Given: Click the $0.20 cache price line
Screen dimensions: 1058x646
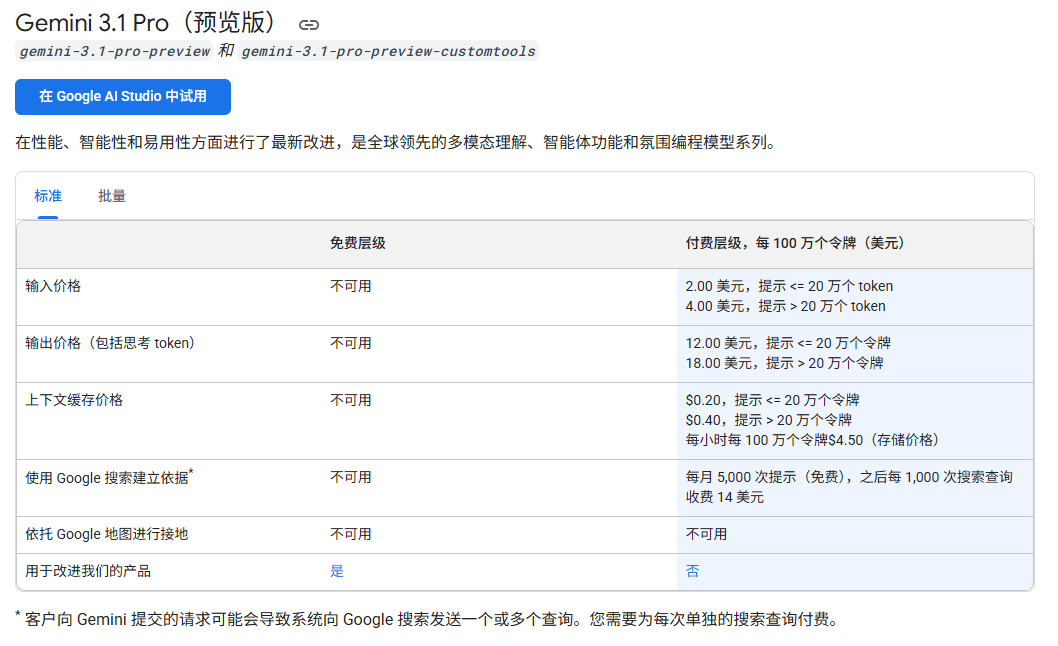Looking at the screenshot, I should (x=773, y=400).
